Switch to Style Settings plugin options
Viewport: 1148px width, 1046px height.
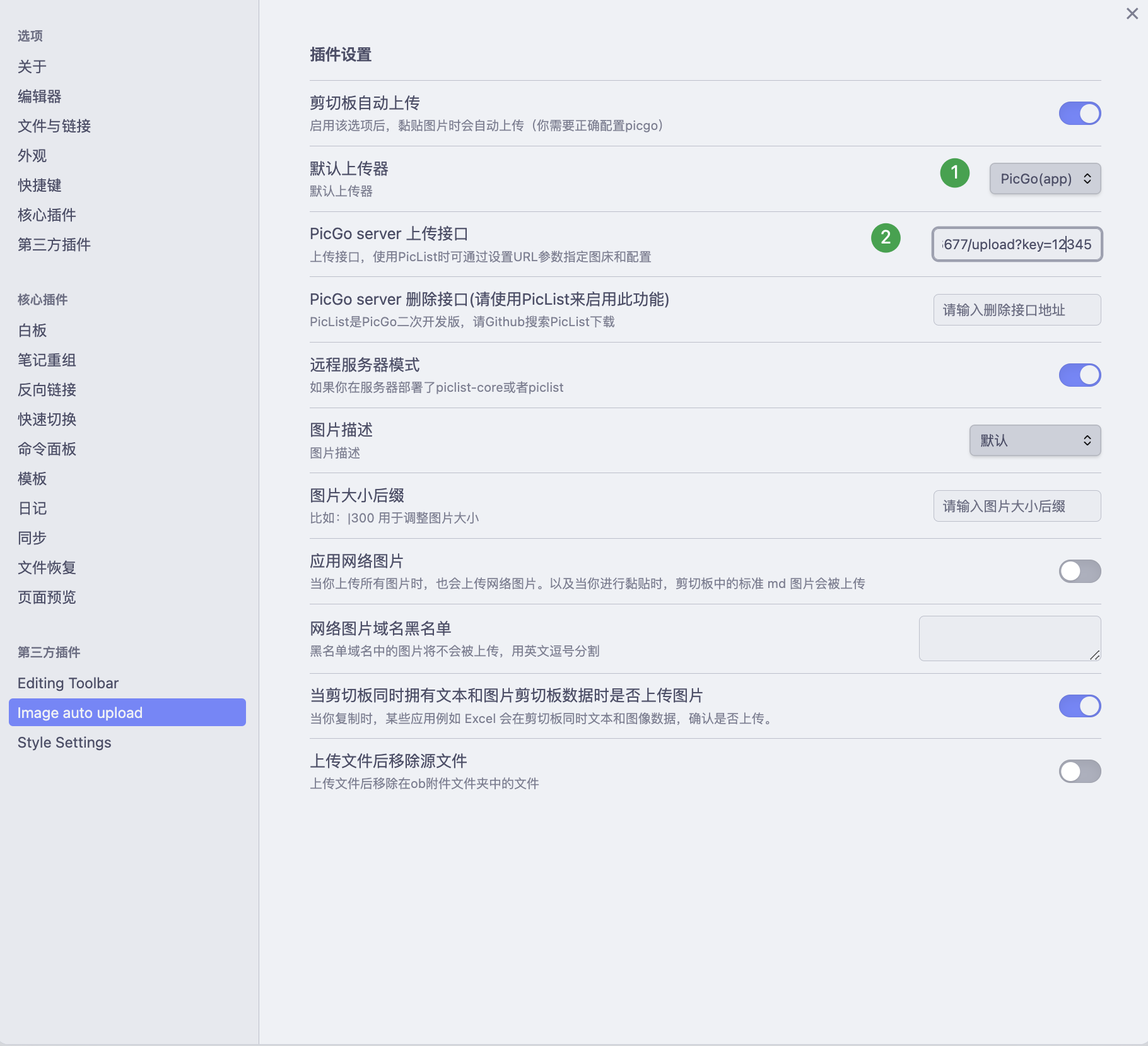[x=64, y=742]
